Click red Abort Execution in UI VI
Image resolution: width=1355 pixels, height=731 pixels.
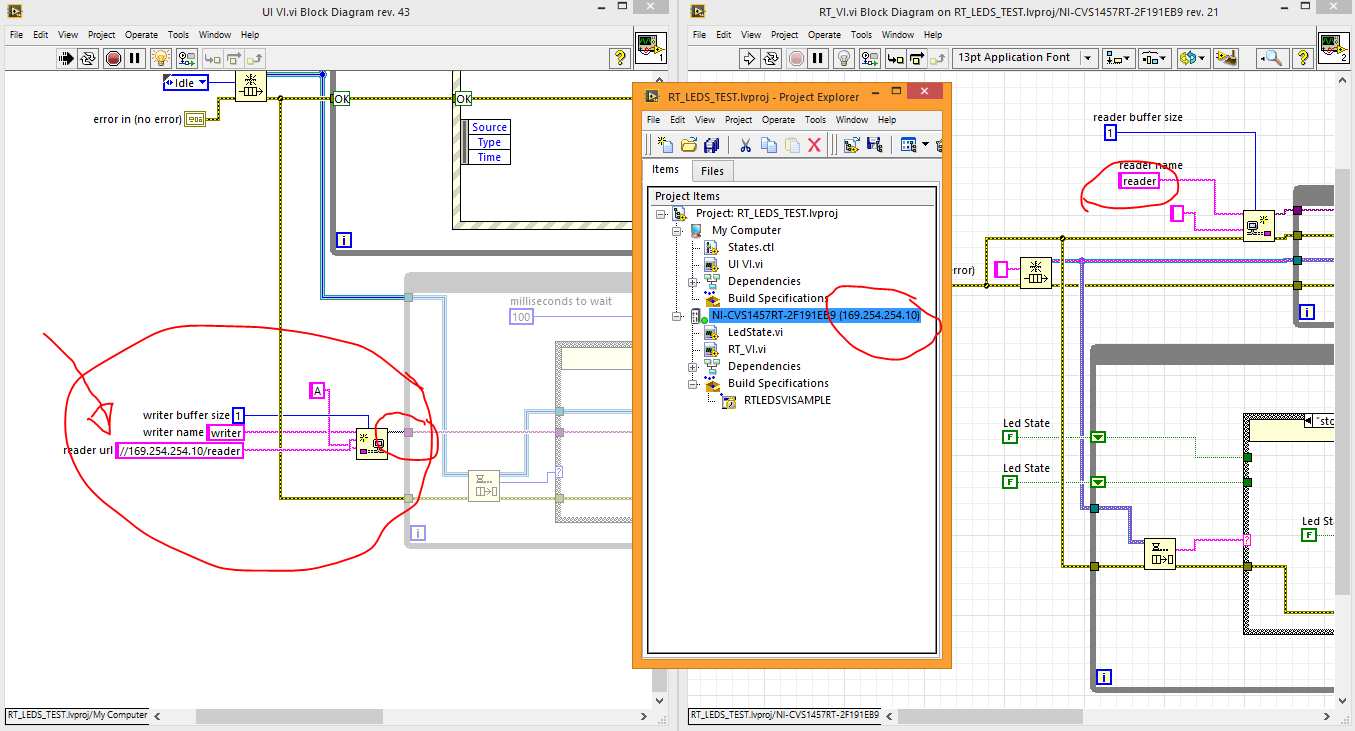[113, 58]
